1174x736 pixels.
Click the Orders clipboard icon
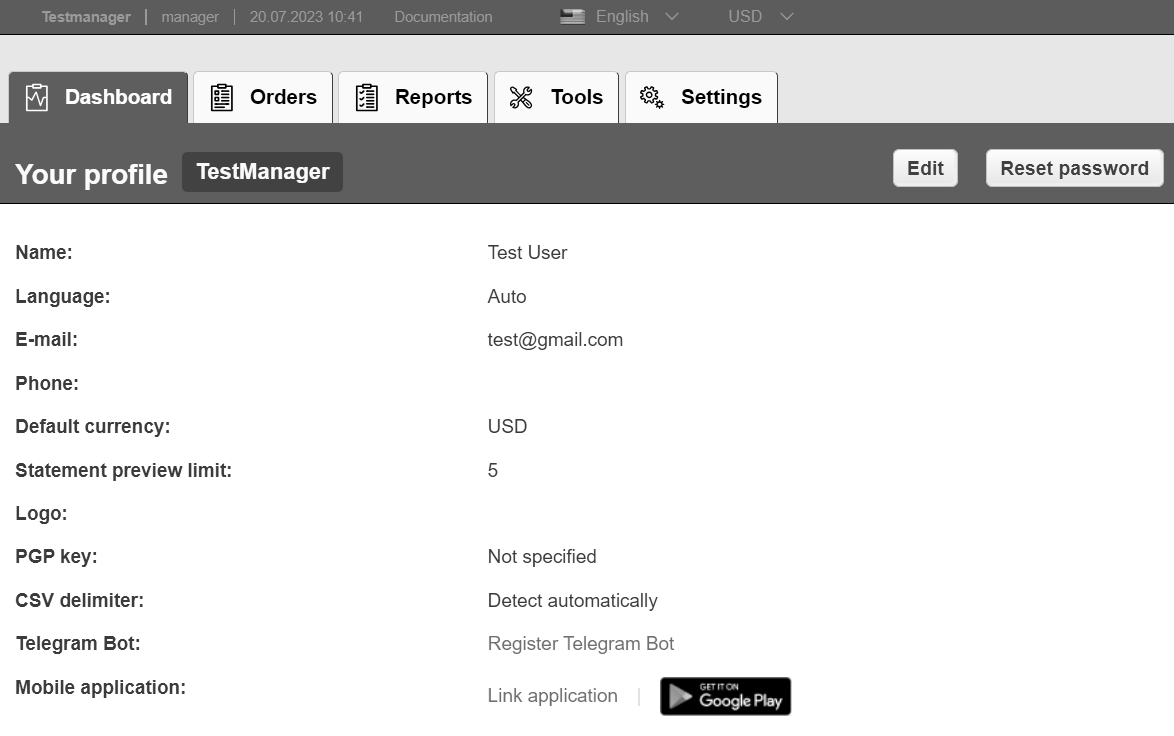coord(221,97)
